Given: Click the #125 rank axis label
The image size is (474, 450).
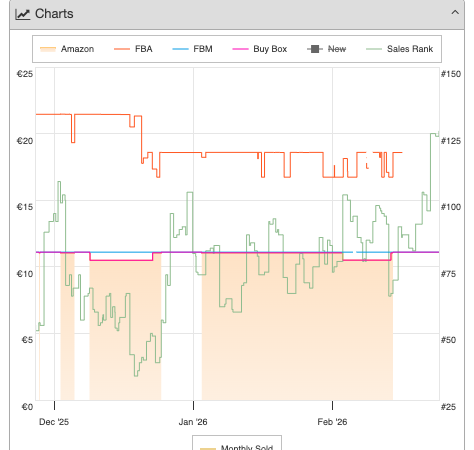Looking at the screenshot, I should (x=451, y=141).
